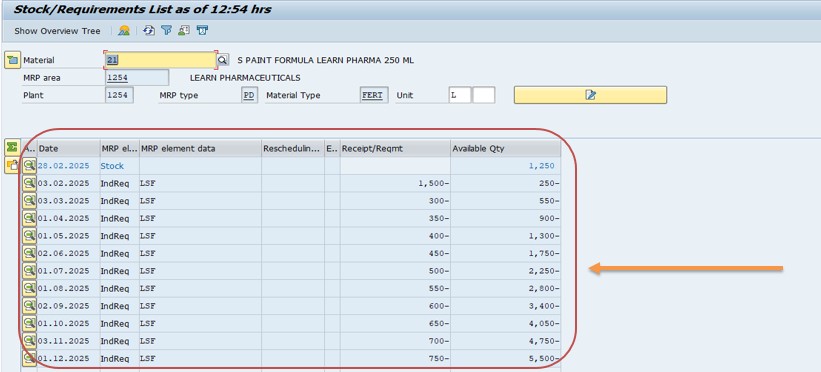This screenshot has height=372, width=821.
Task: Click the wide pencil edit button
Action: point(590,95)
